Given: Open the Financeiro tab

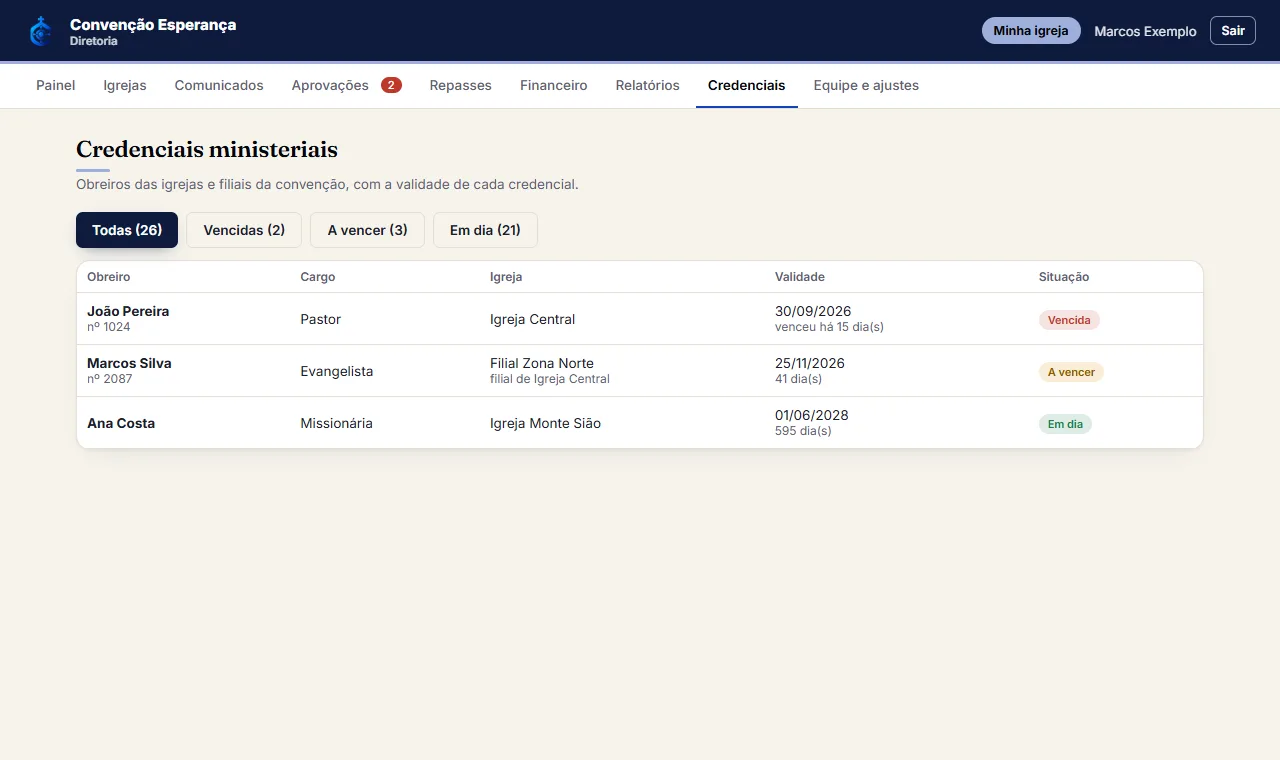Looking at the screenshot, I should [x=554, y=85].
